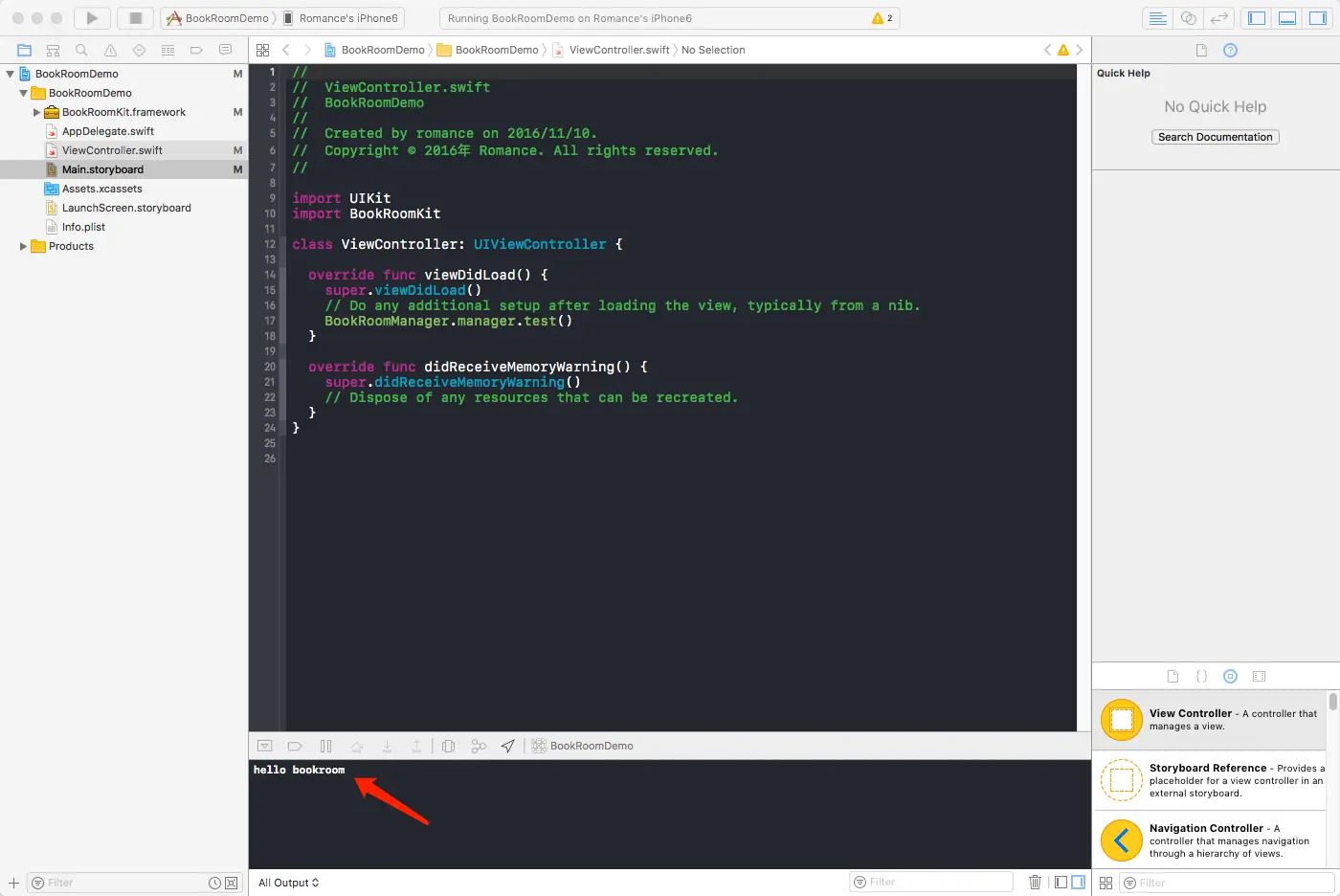Select AppDelegate.swift in the navigator
1340x896 pixels.
click(x=108, y=131)
